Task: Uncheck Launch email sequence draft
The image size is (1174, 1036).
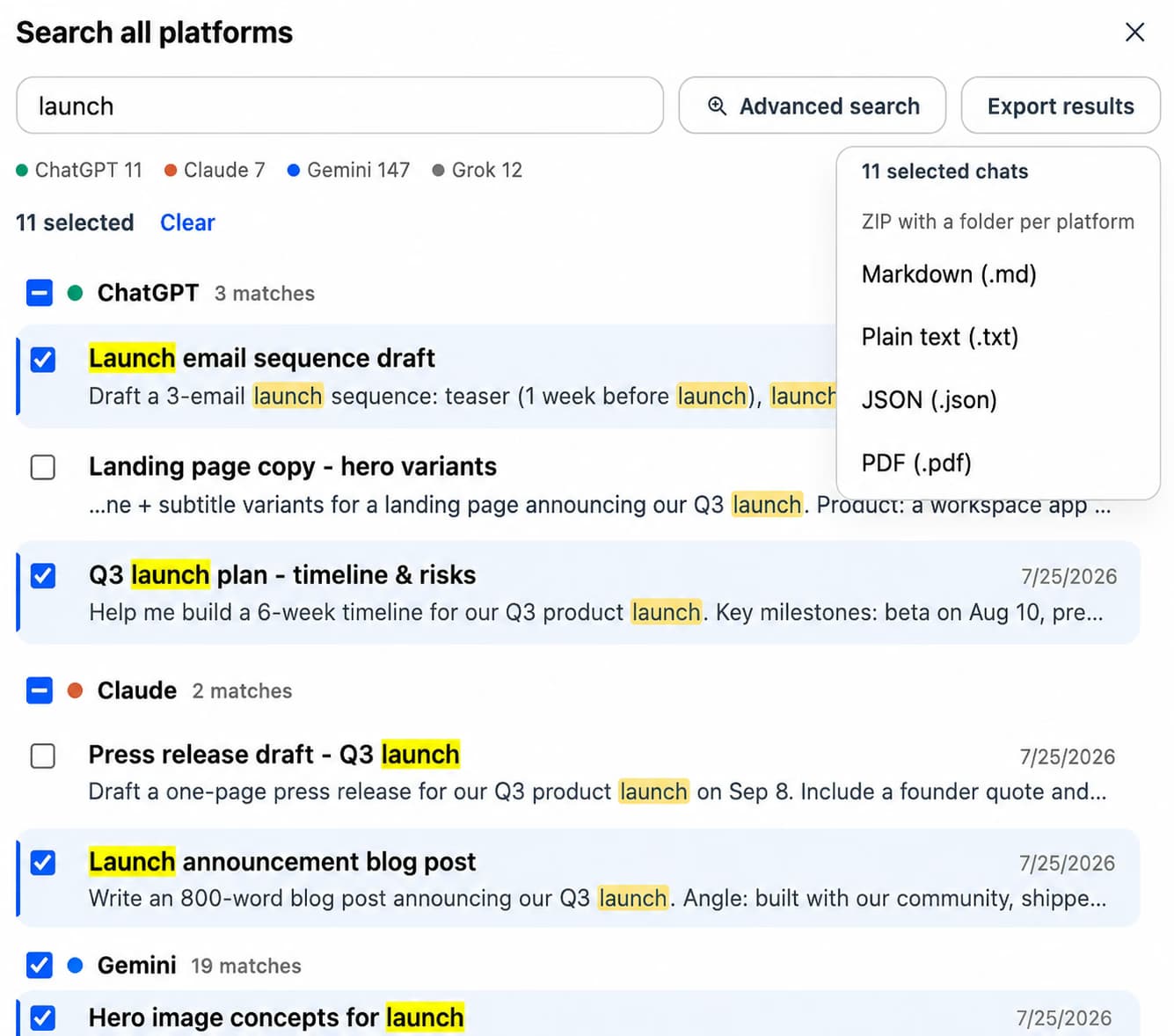Action: 43,359
